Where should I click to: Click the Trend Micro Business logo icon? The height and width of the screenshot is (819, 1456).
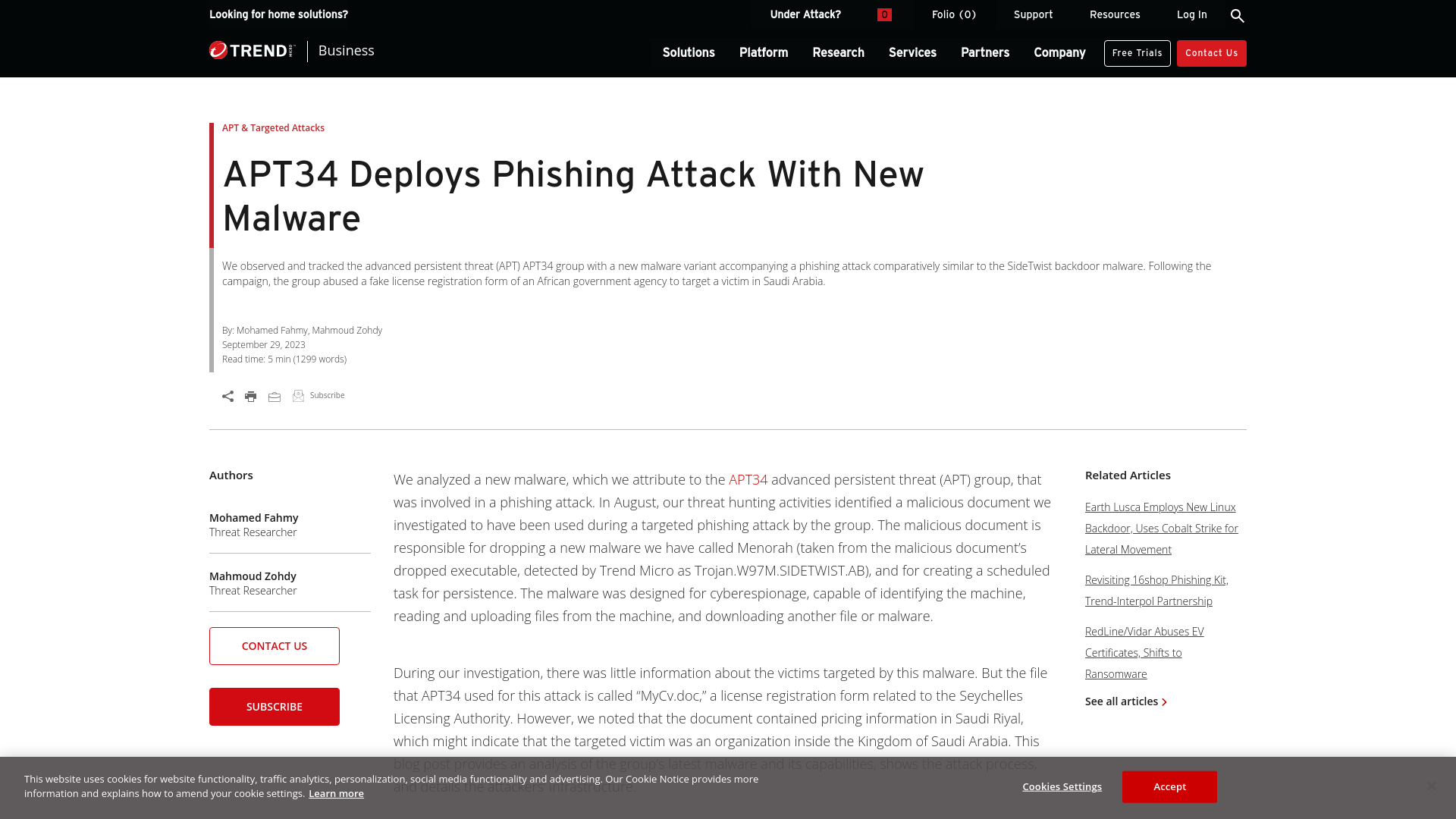(x=252, y=50)
